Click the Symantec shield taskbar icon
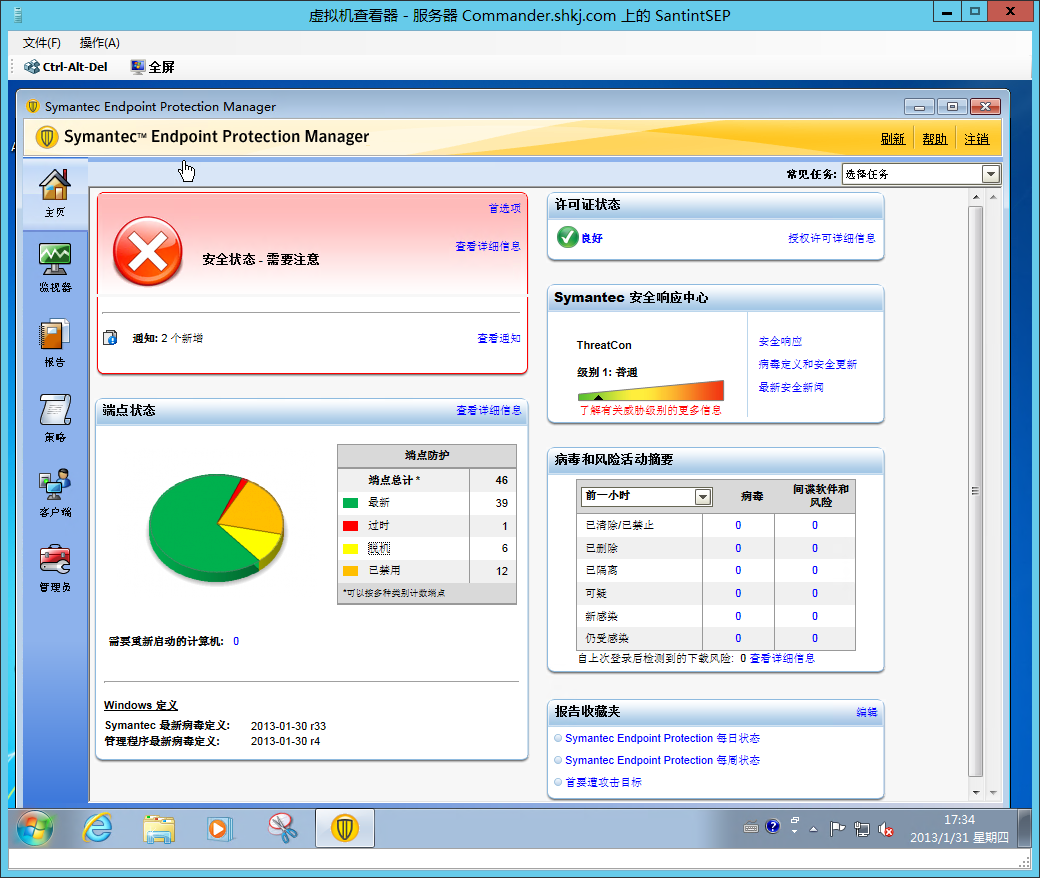1040x878 pixels. pyautogui.click(x=345, y=828)
